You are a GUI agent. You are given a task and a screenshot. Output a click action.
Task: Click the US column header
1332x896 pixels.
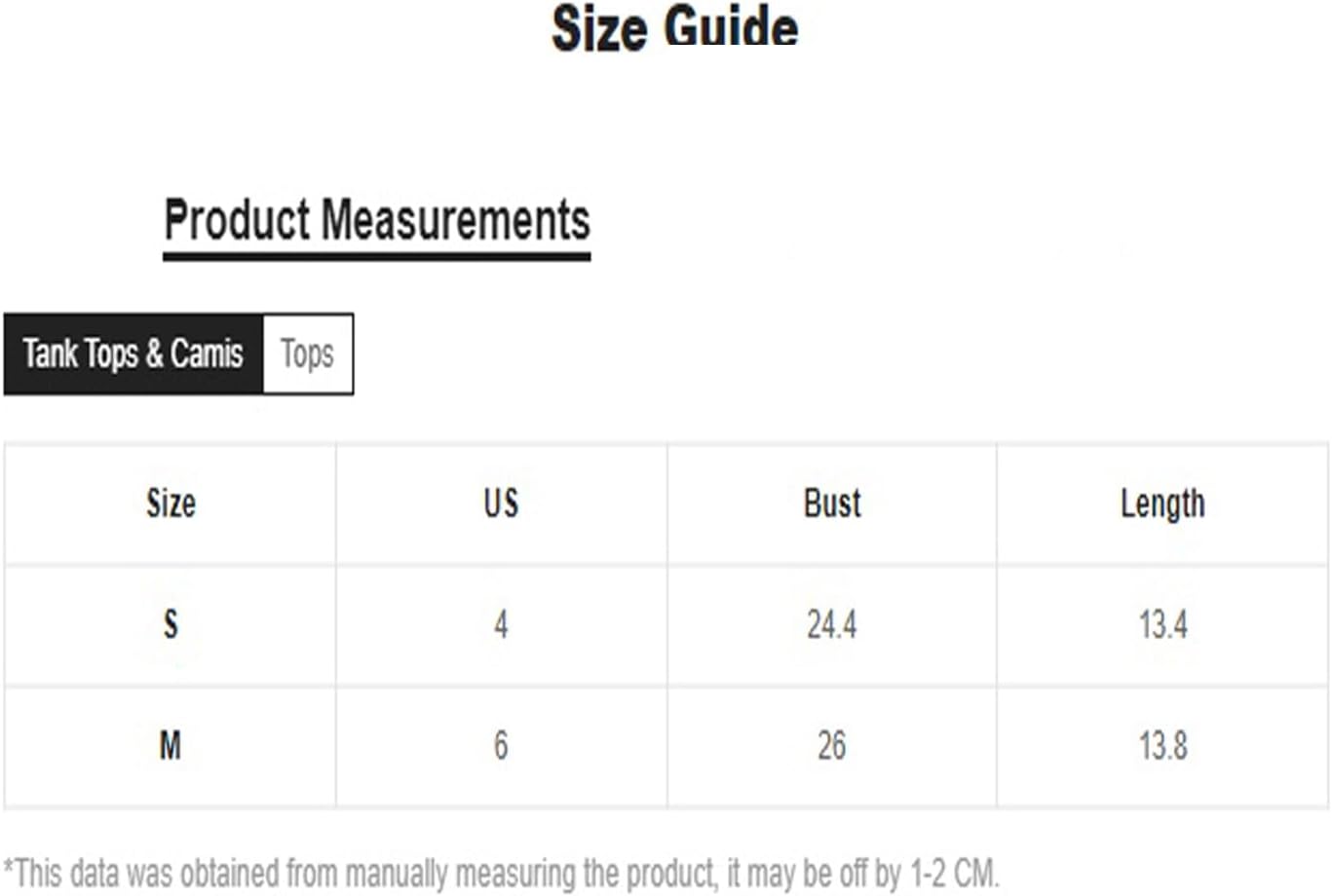(x=501, y=504)
